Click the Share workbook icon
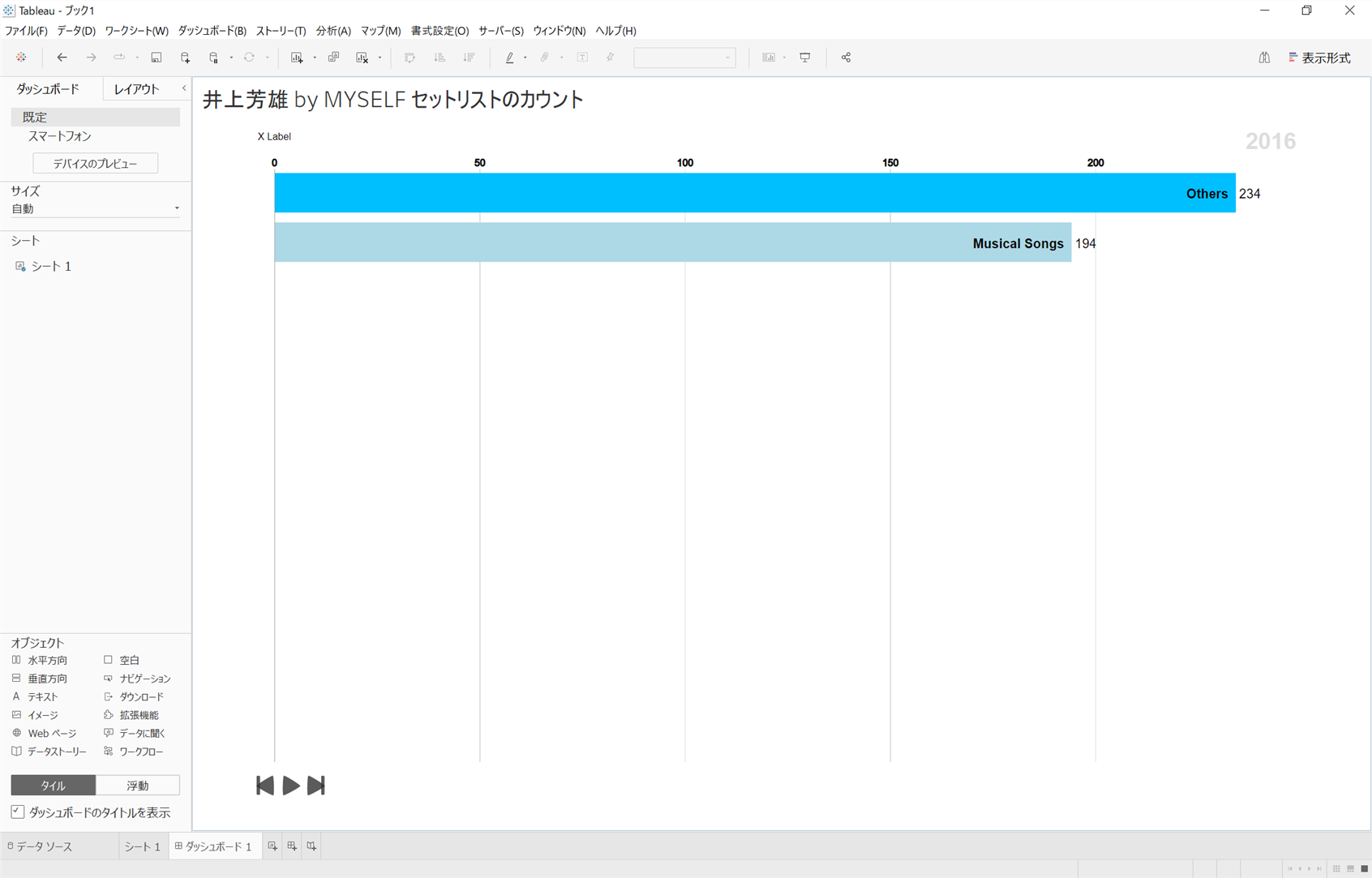Viewport: 1372px width, 878px height. click(846, 58)
